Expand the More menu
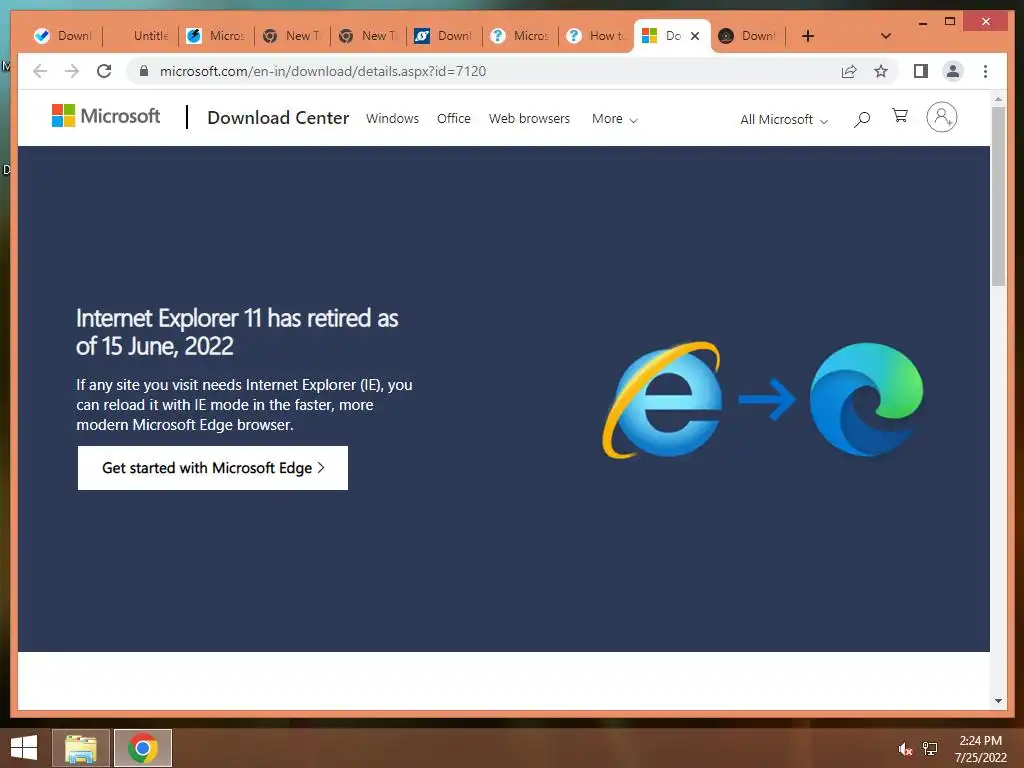 click(615, 119)
